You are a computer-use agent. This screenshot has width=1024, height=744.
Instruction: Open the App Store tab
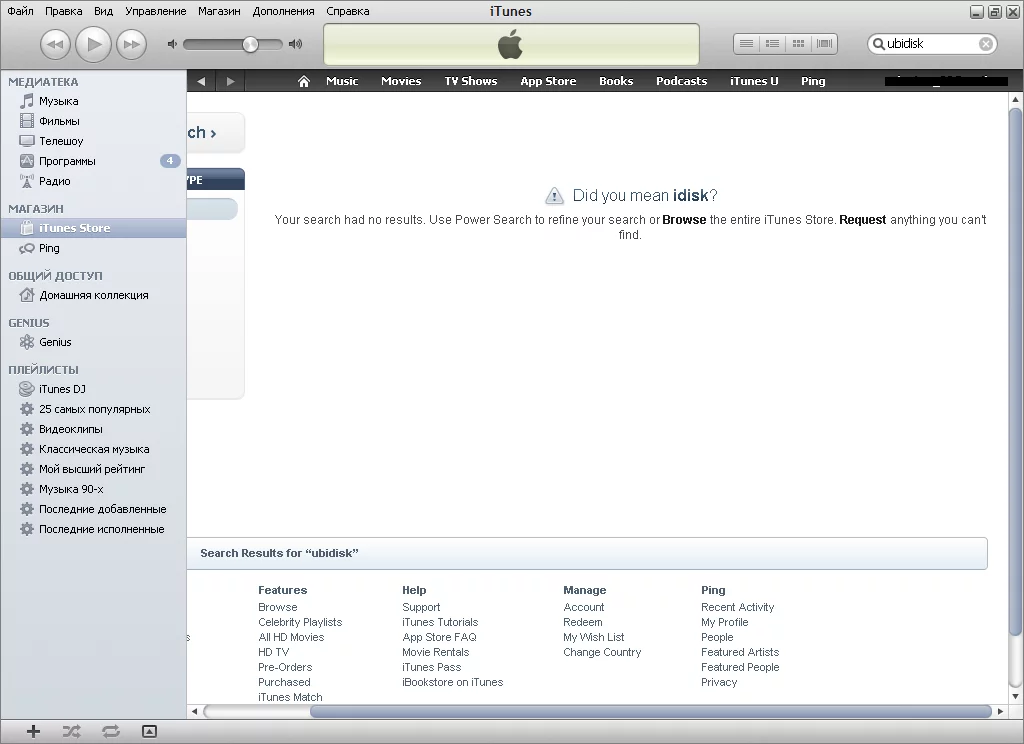click(548, 81)
